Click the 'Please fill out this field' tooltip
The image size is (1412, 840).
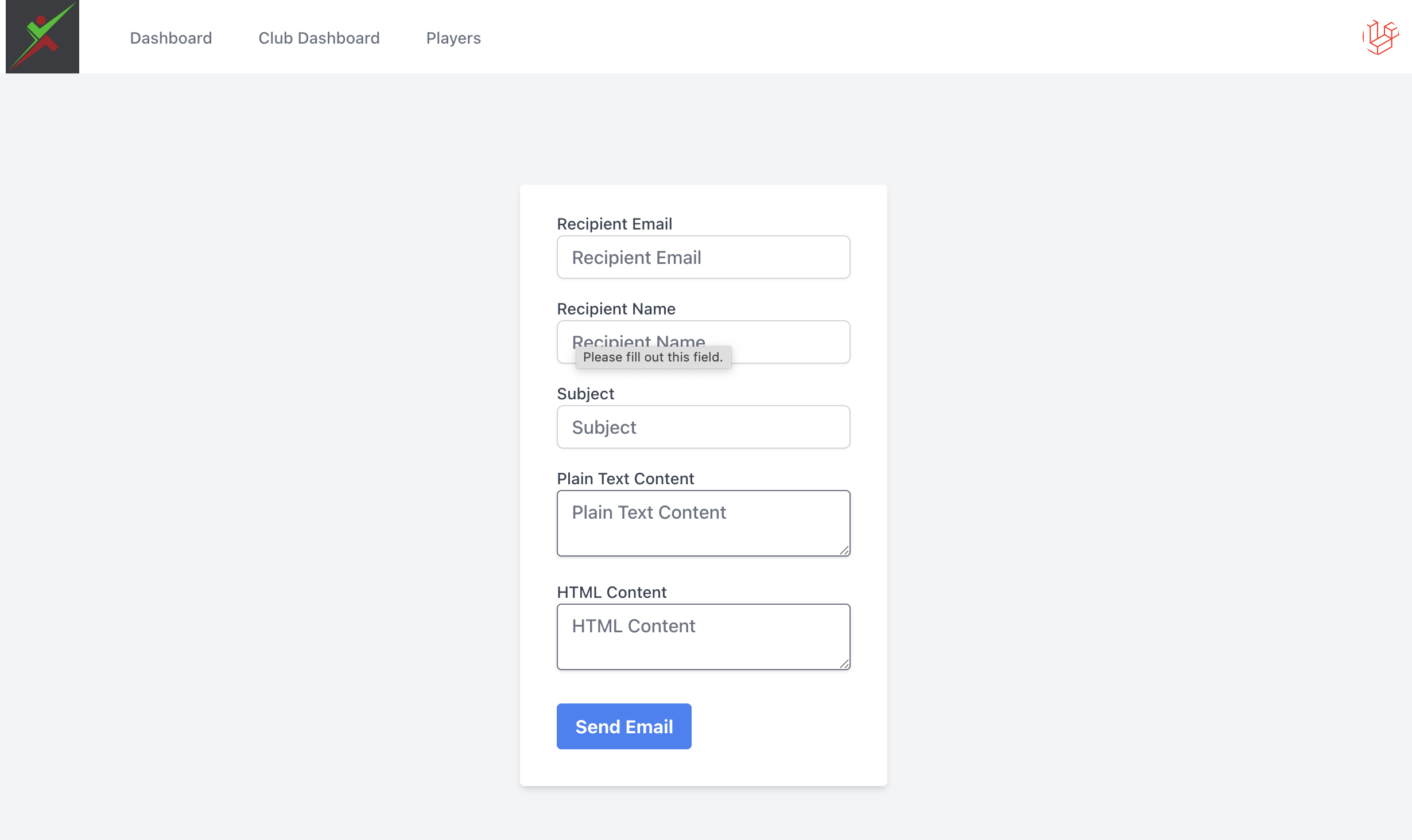coord(653,357)
